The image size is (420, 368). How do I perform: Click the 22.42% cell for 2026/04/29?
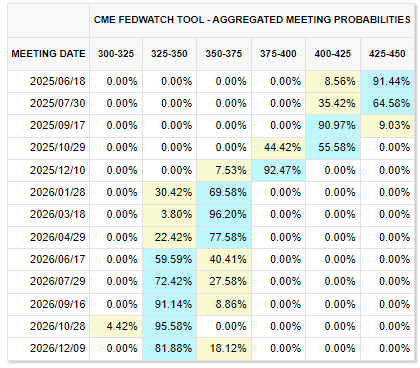tap(170, 237)
